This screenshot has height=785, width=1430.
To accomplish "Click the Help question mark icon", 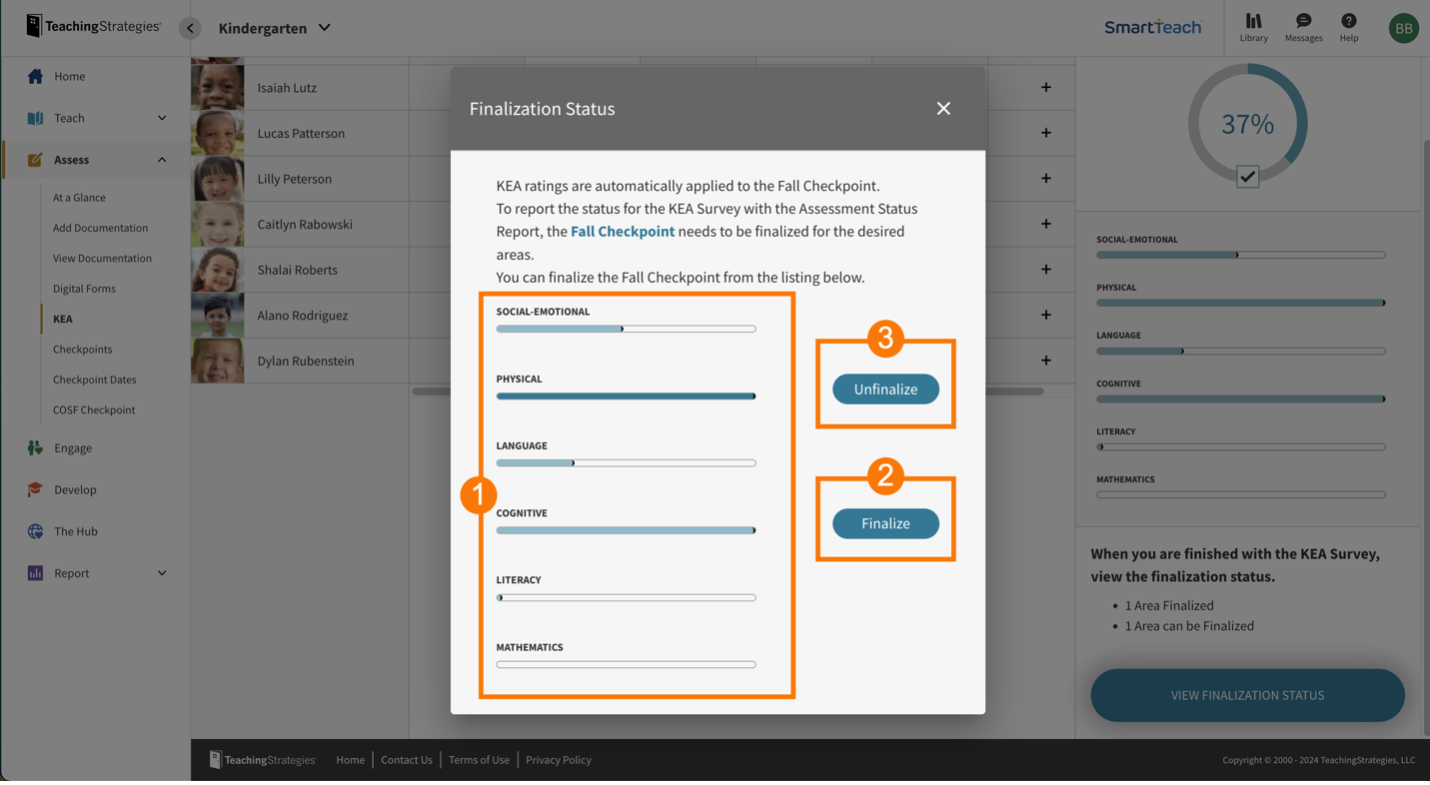I will (x=1349, y=21).
